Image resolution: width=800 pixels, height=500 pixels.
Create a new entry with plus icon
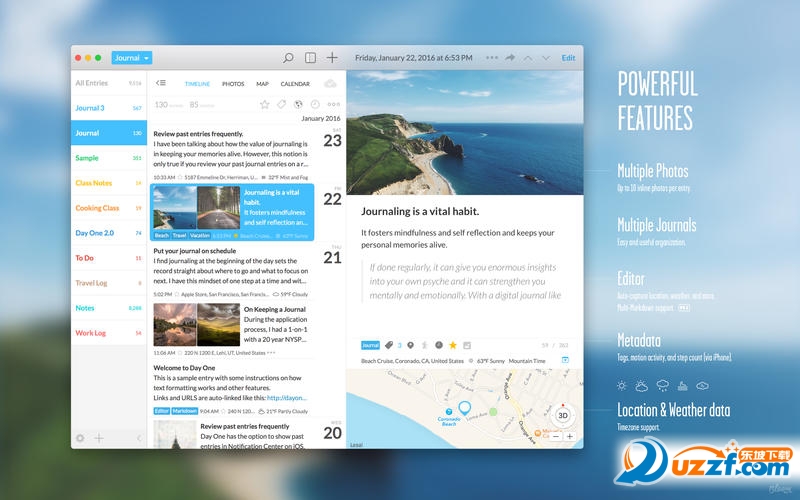(332, 58)
